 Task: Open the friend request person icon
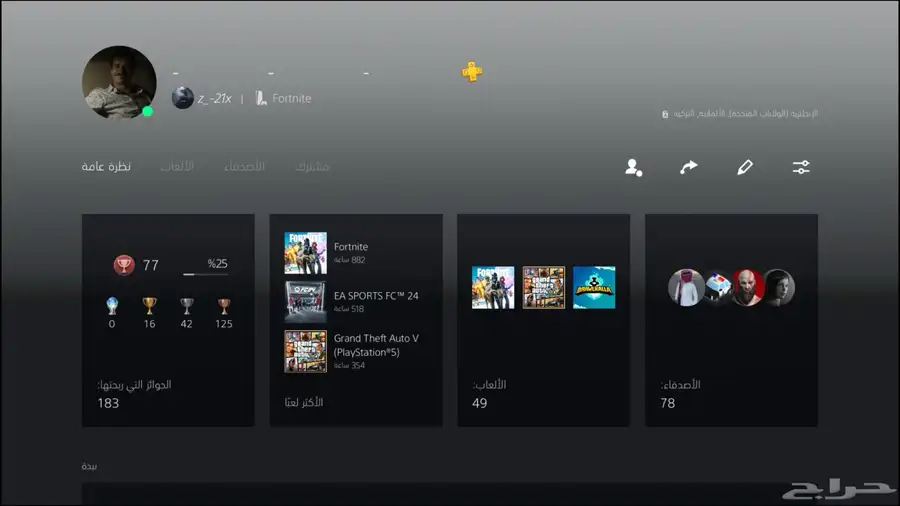(x=634, y=168)
